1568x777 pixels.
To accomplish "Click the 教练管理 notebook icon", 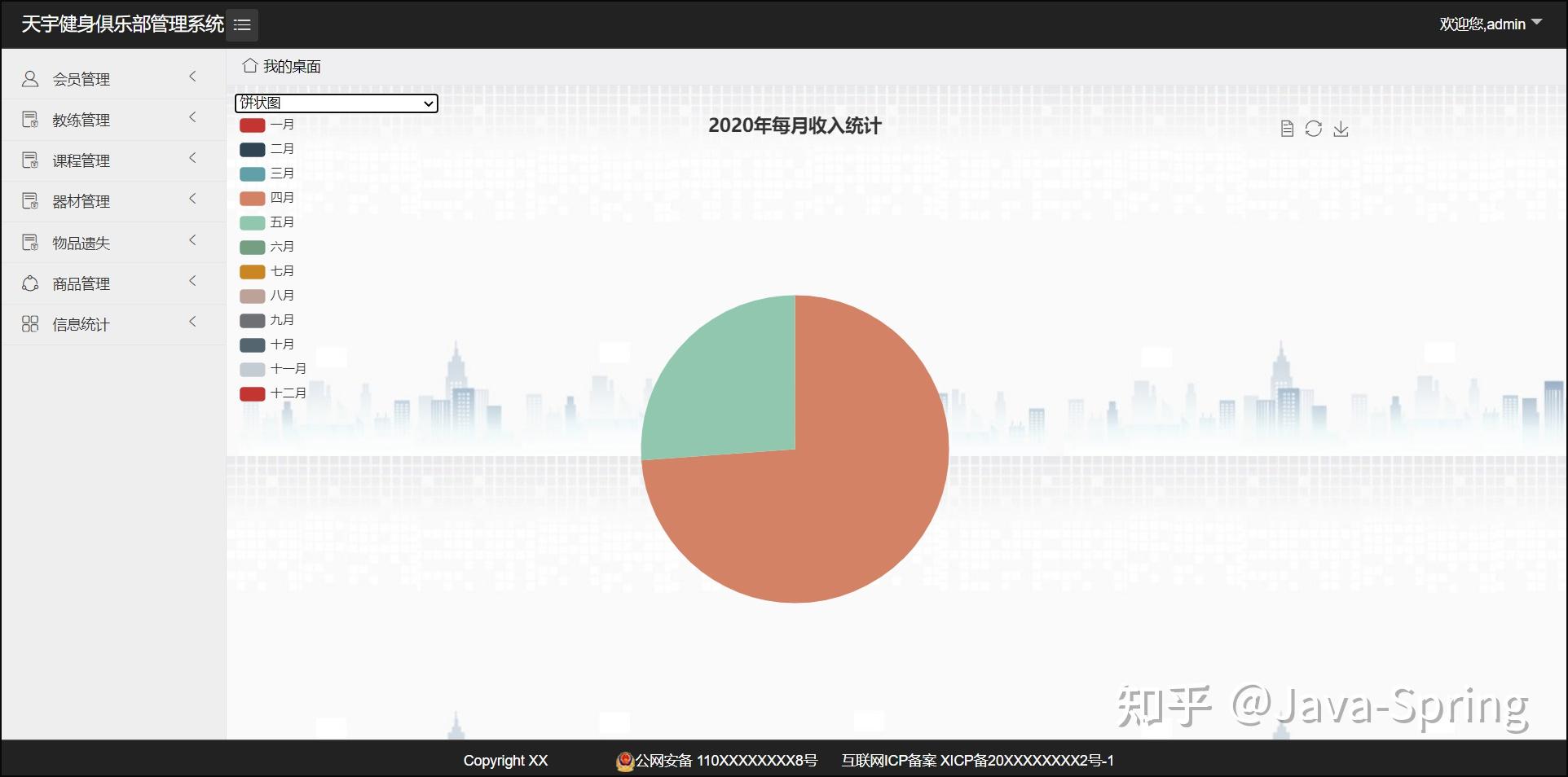I will pos(30,119).
